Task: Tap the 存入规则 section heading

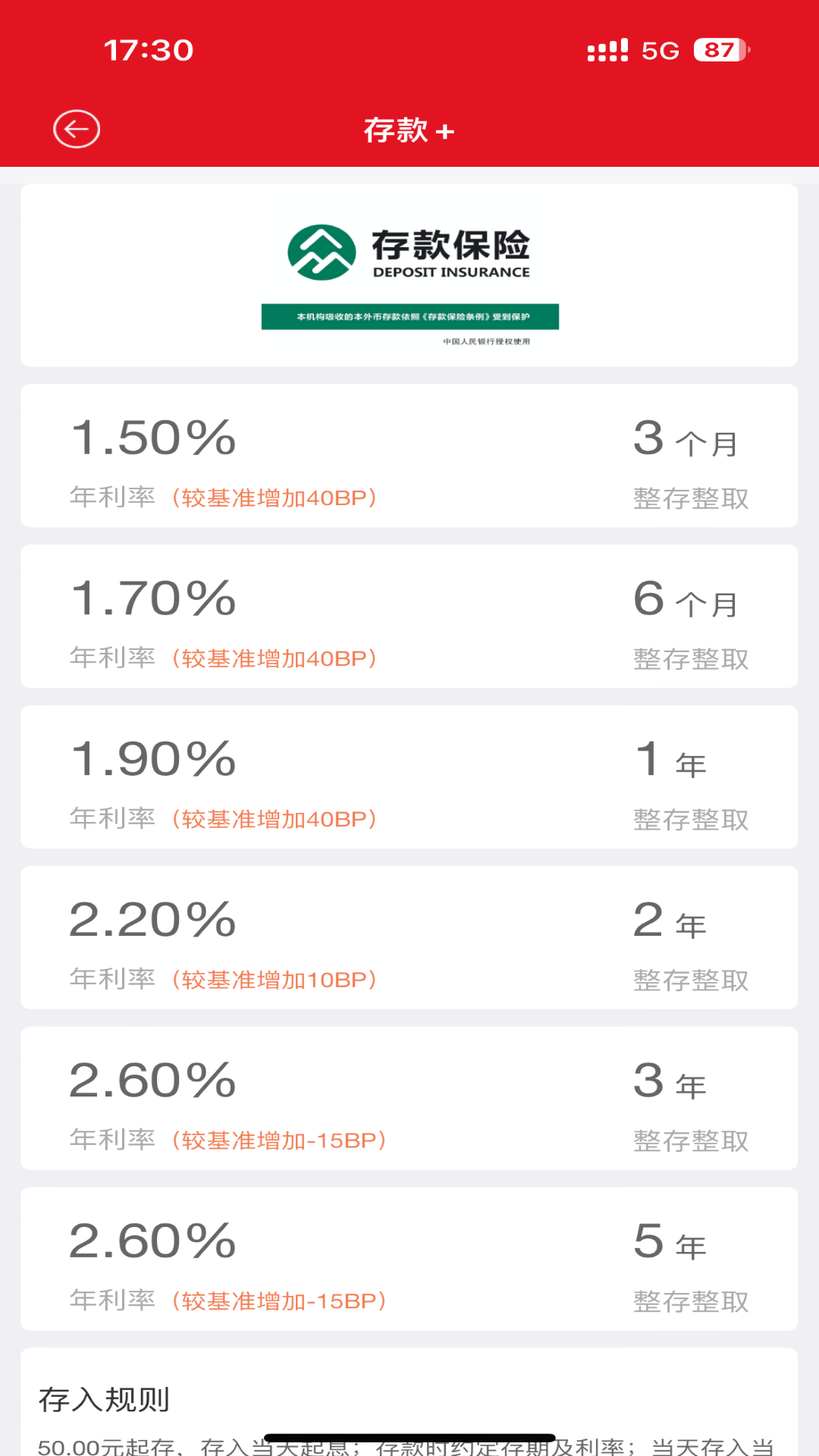Action: pos(104,1400)
